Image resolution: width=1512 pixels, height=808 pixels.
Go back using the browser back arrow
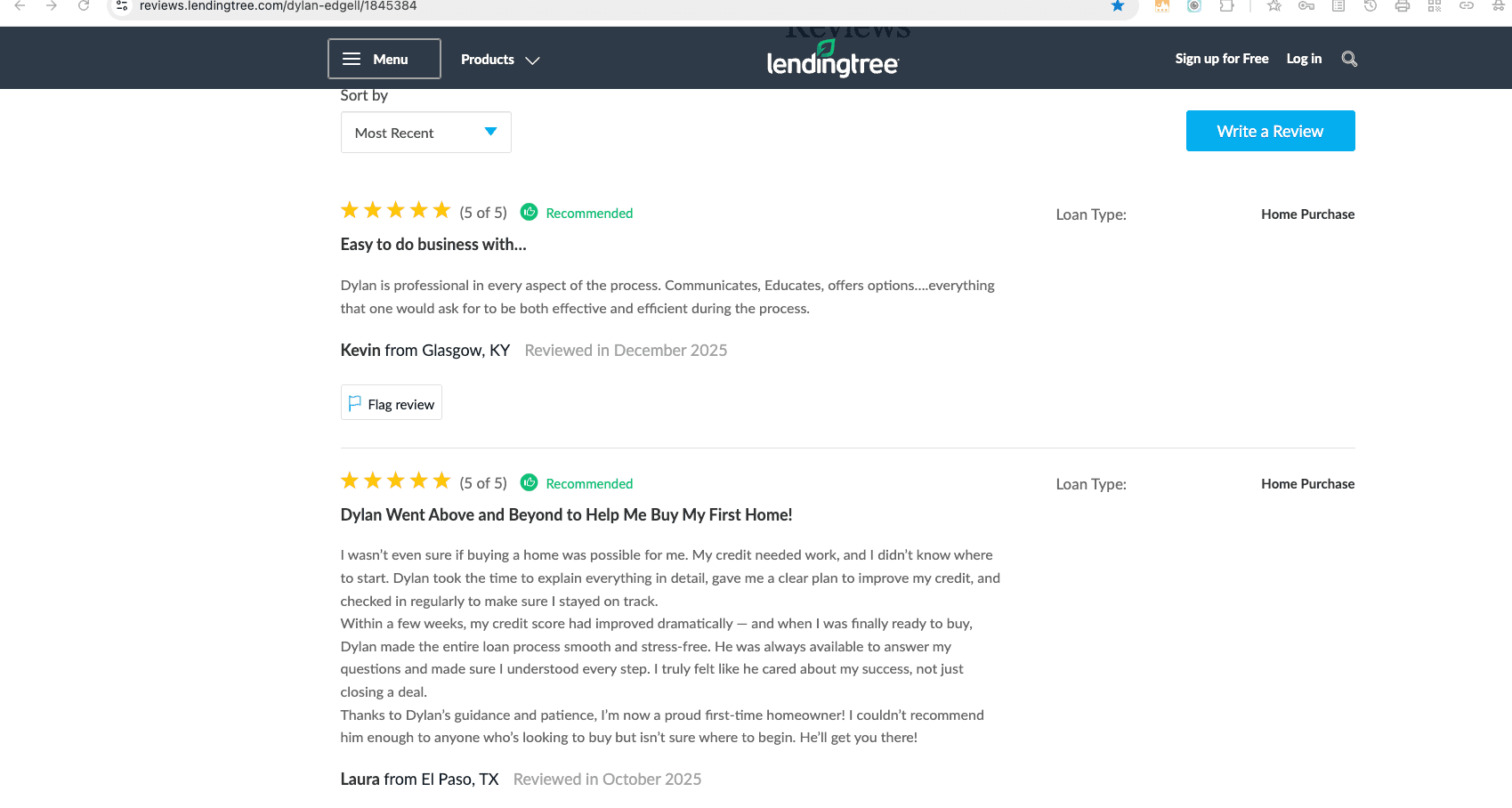pos(20,6)
